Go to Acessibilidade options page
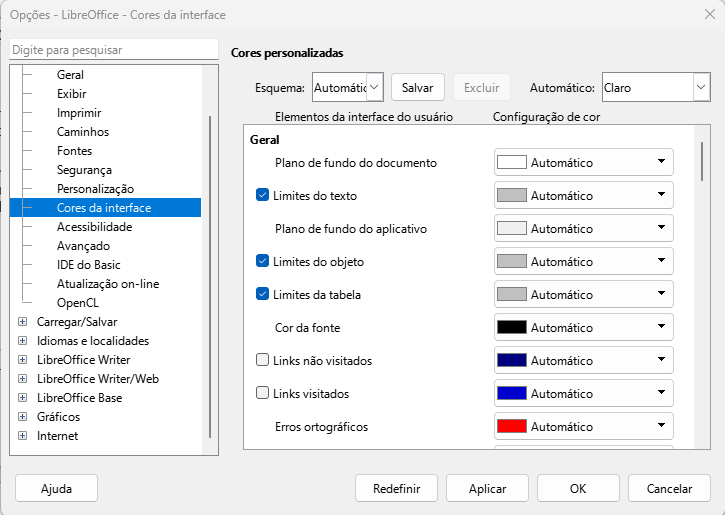This screenshot has width=725, height=515. (x=94, y=227)
